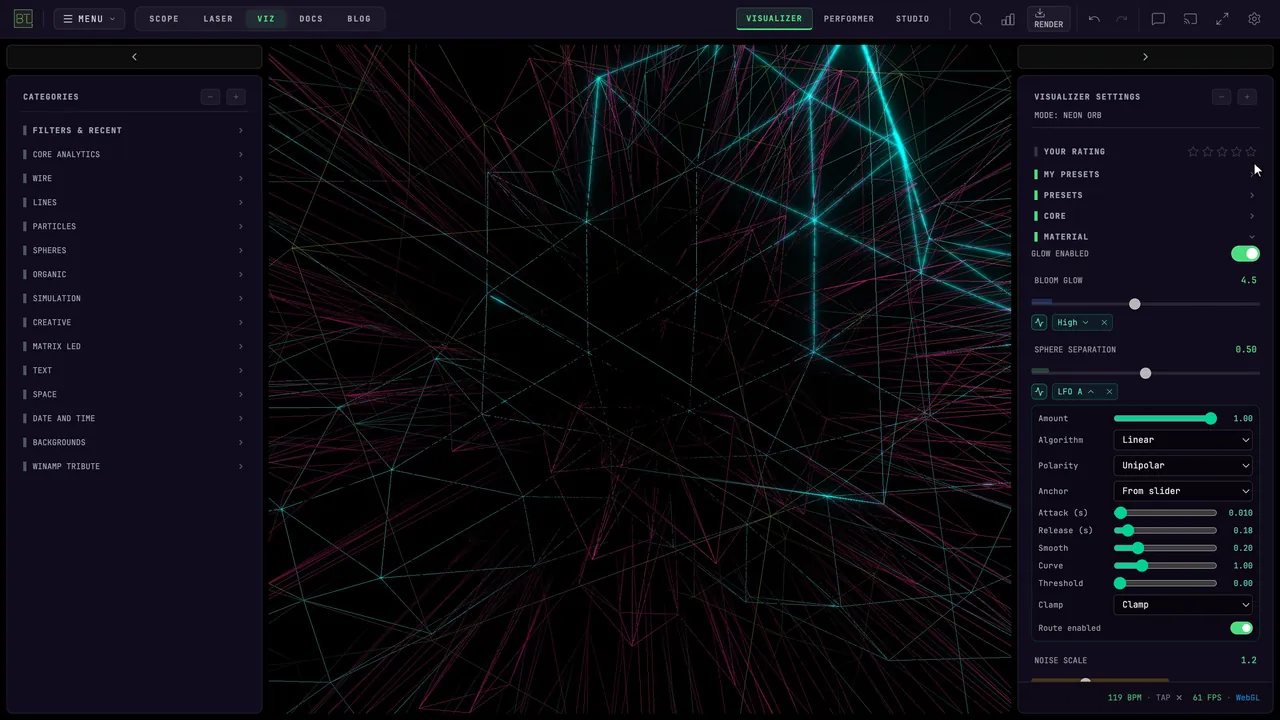The image size is (1280, 720).
Task: Switch to the Performer tab
Action: tap(849, 19)
